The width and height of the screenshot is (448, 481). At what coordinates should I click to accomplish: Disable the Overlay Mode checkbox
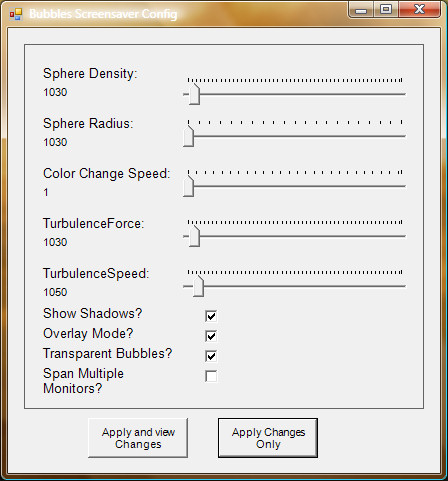pos(211,336)
